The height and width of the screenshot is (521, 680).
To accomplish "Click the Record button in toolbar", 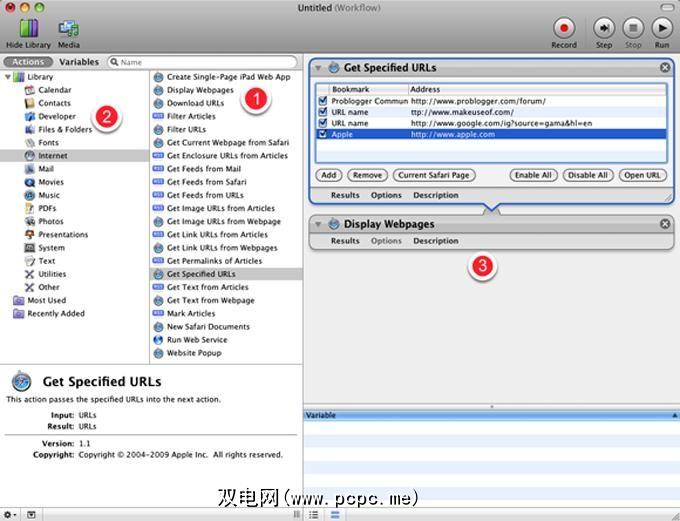I will (x=563, y=28).
